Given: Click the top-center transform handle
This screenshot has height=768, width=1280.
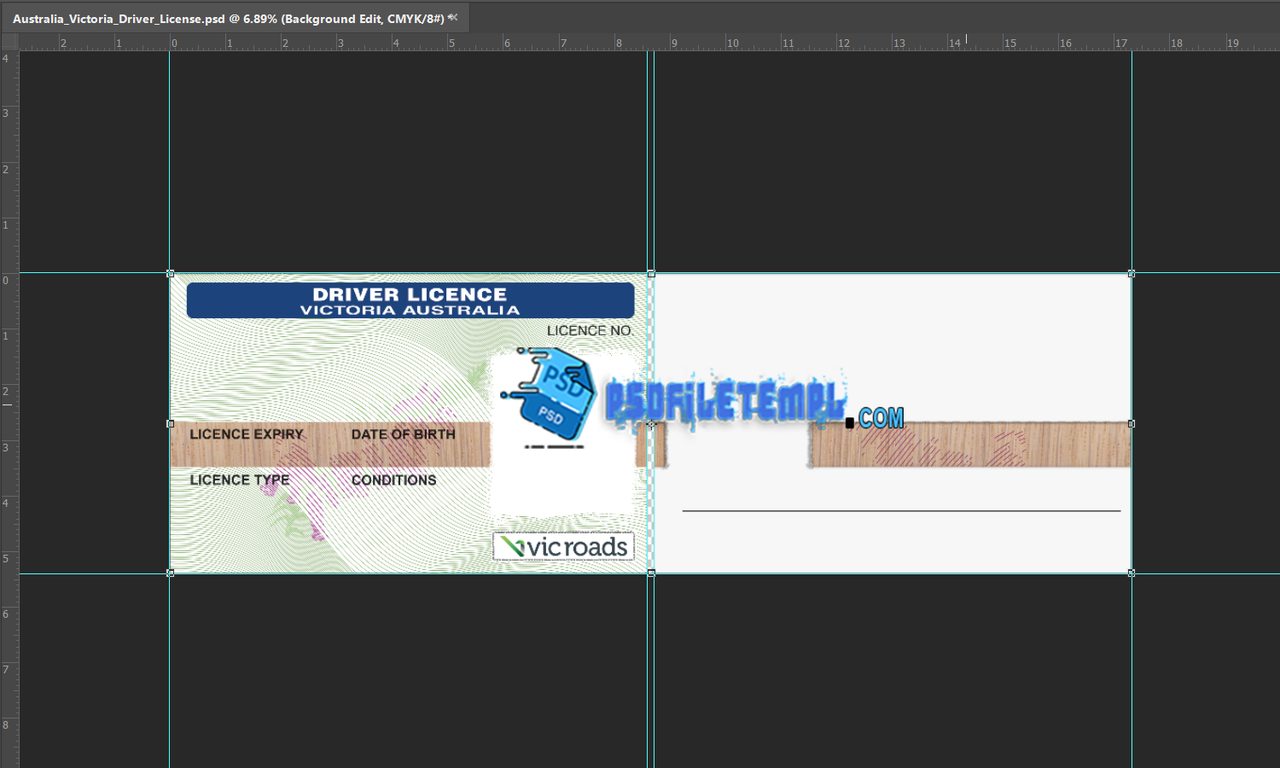Looking at the screenshot, I should pyautogui.click(x=651, y=273).
